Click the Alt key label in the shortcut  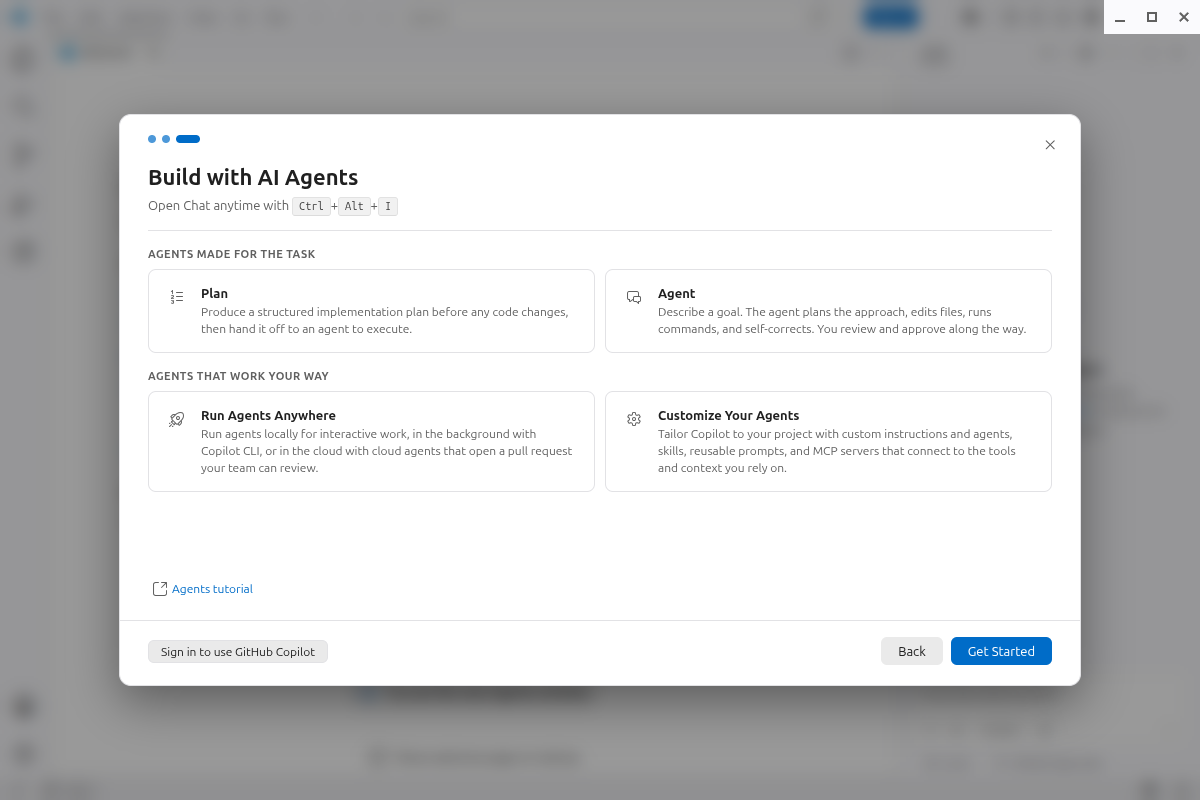(354, 206)
